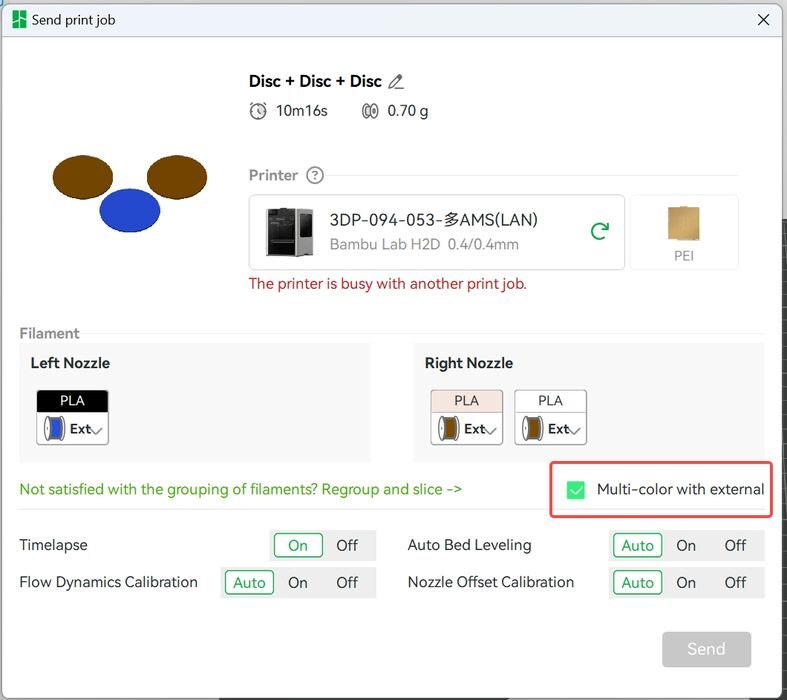Click the blue filament spool on Left Nozzle
Image resolution: width=787 pixels, height=700 pixels.
(55, 429)
